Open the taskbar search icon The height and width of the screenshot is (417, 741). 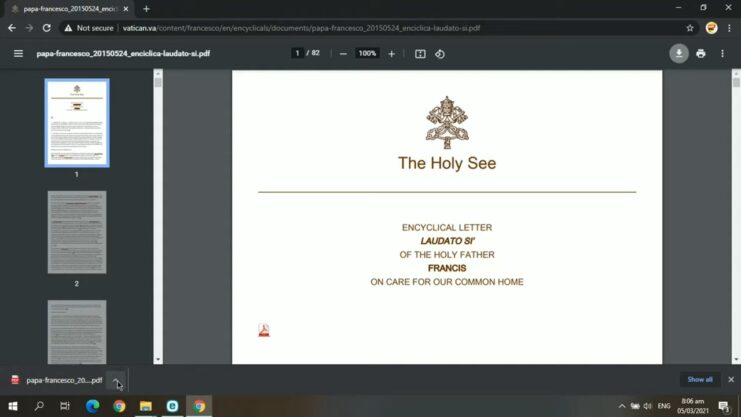(39, 406)
